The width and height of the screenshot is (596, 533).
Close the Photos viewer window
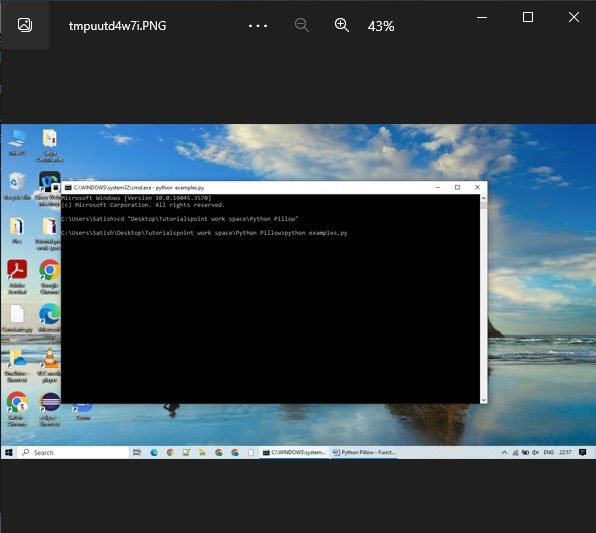[x=574, y=17]
